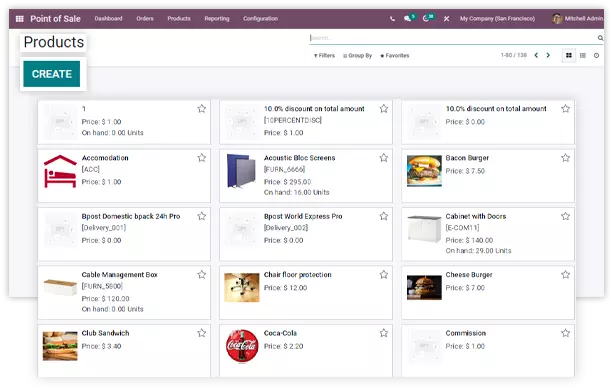This screenshot has width=612, height=388.
Task: Toggle star on 10PERCENTDISC discount card
Action: [384, 109]
